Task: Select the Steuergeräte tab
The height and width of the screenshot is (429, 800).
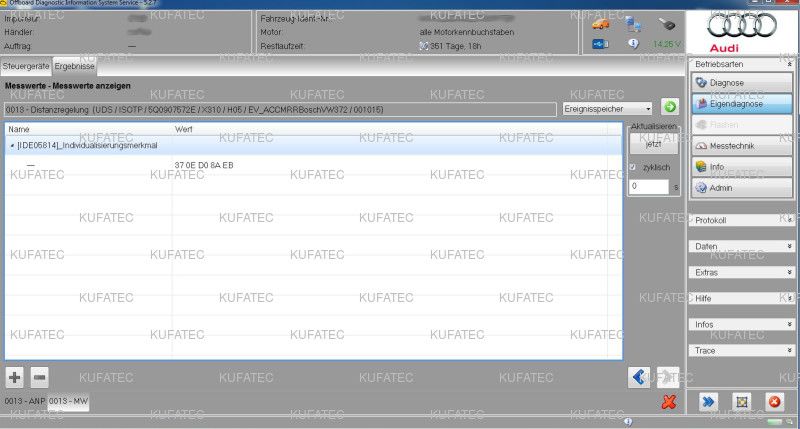Action: [x=26, y=66]
